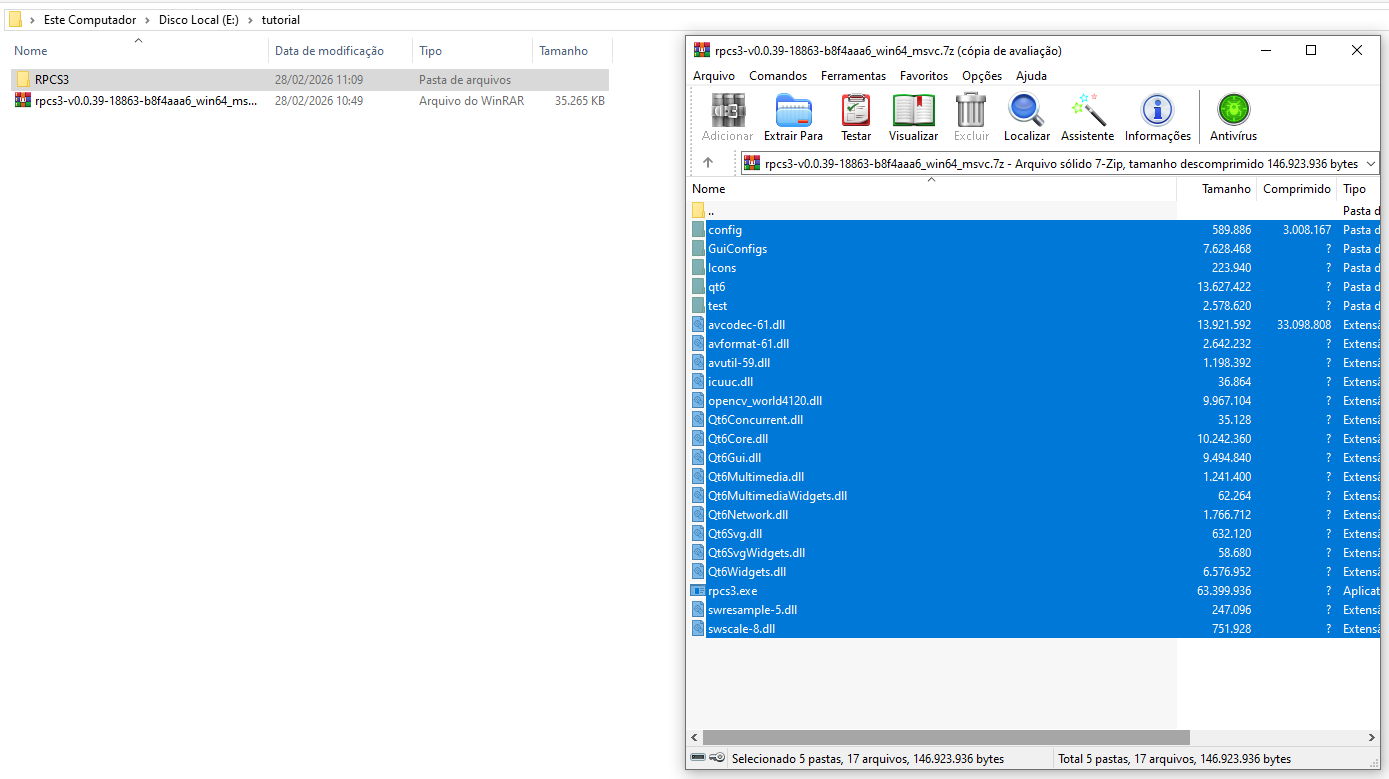Show archive Informações via toolbar icon
The height and width of the screenshot is (779, 1389).
coord(1158,117)
